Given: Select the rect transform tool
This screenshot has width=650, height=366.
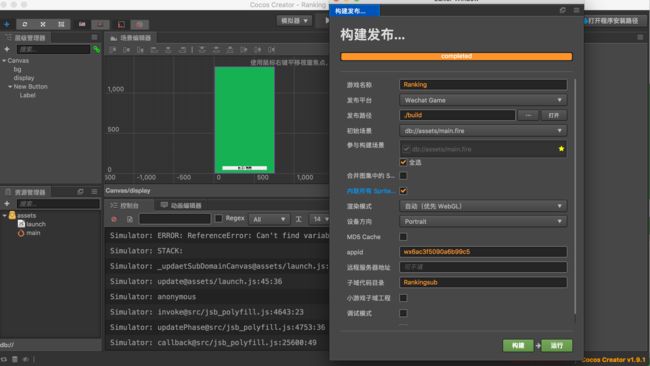Looking at the screenshot, I should click(61, 24).
